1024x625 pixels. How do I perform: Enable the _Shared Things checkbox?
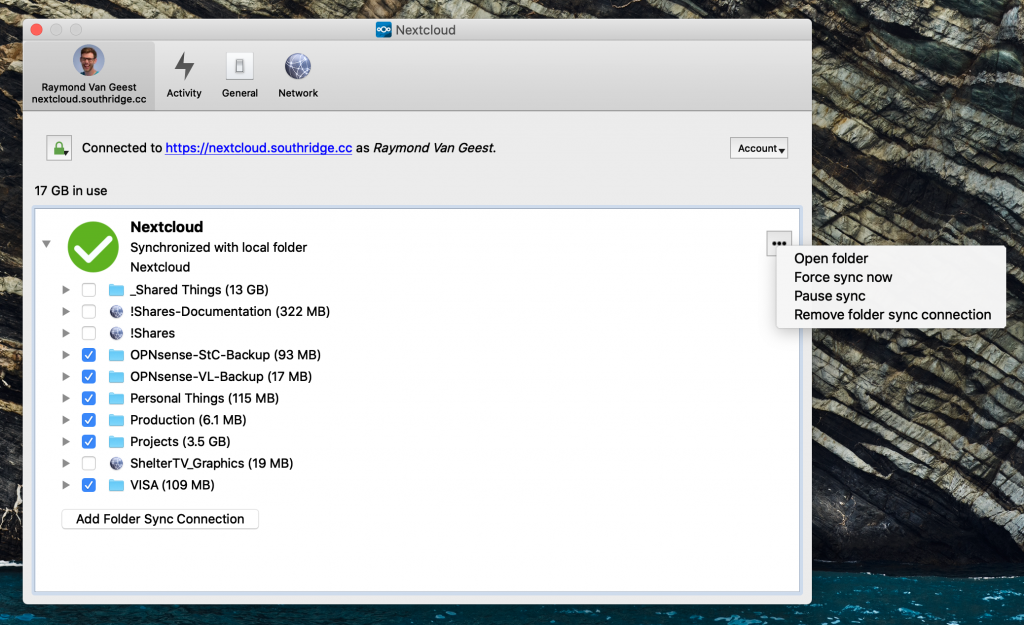tap(89, 290)
